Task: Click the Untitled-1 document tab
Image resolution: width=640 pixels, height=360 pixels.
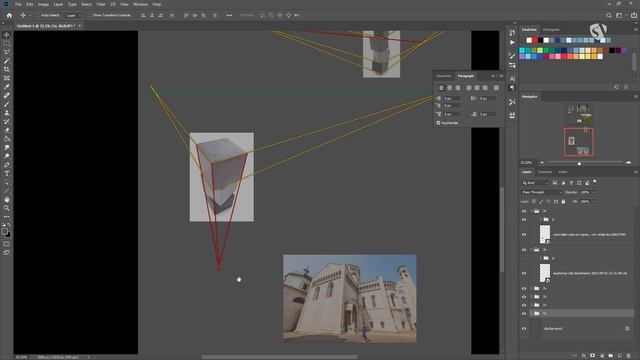Action: click(46, 26)
